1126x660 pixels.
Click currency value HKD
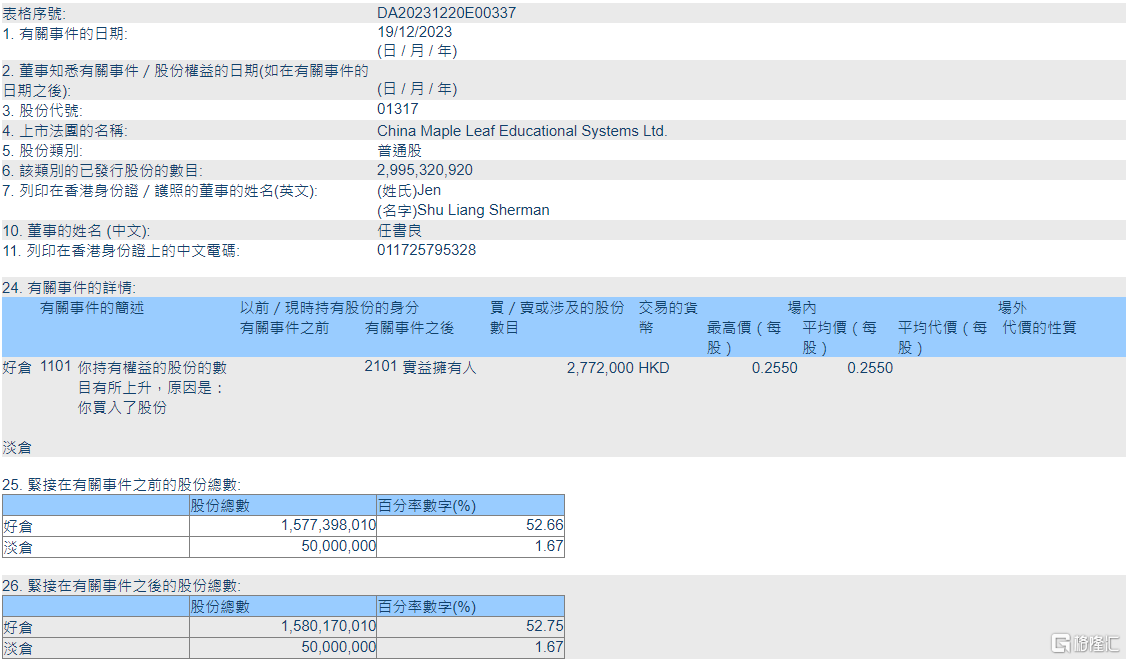(653, 368)
